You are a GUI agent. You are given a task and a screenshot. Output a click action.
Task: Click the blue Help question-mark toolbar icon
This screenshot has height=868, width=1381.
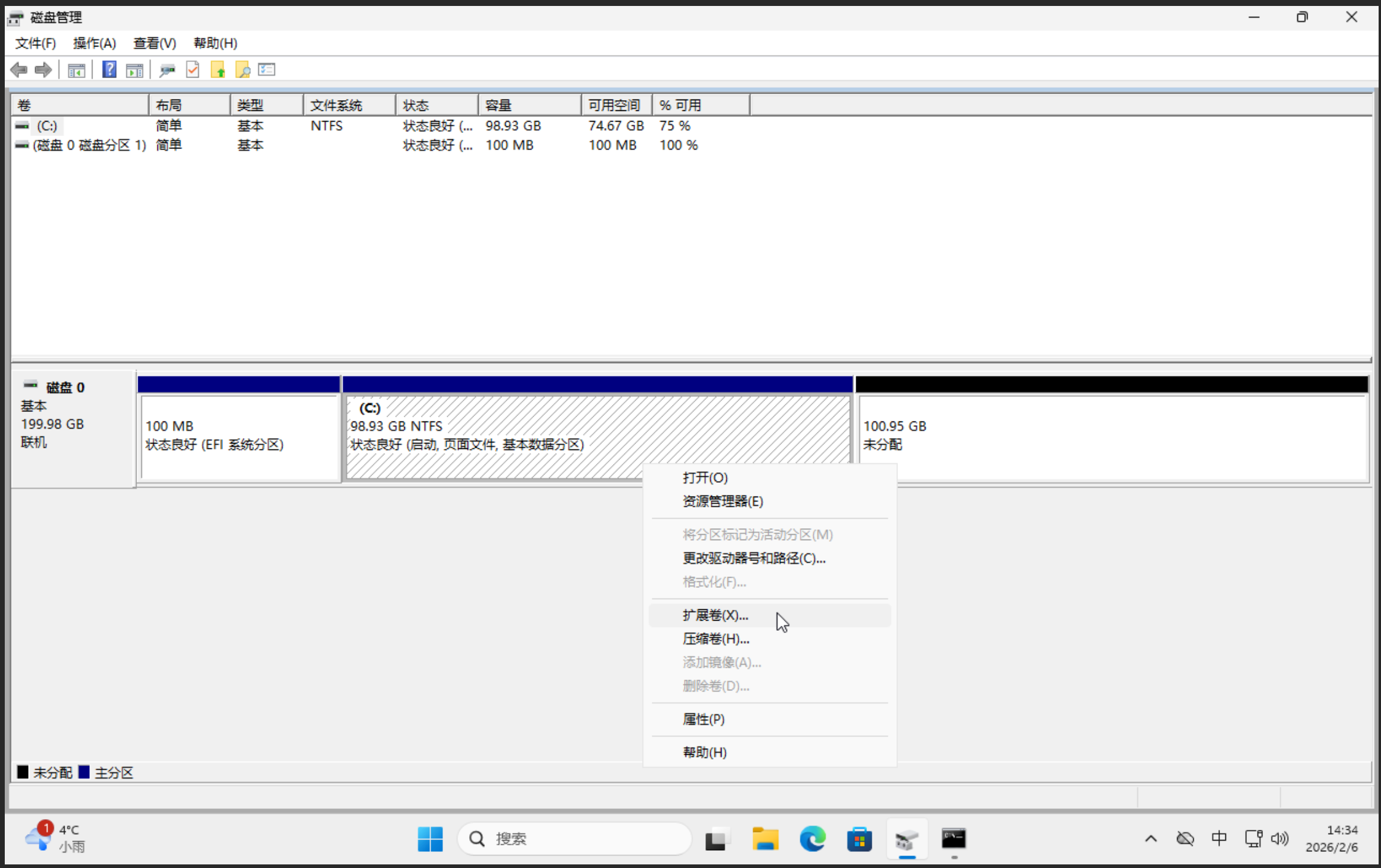click(109, 70)
